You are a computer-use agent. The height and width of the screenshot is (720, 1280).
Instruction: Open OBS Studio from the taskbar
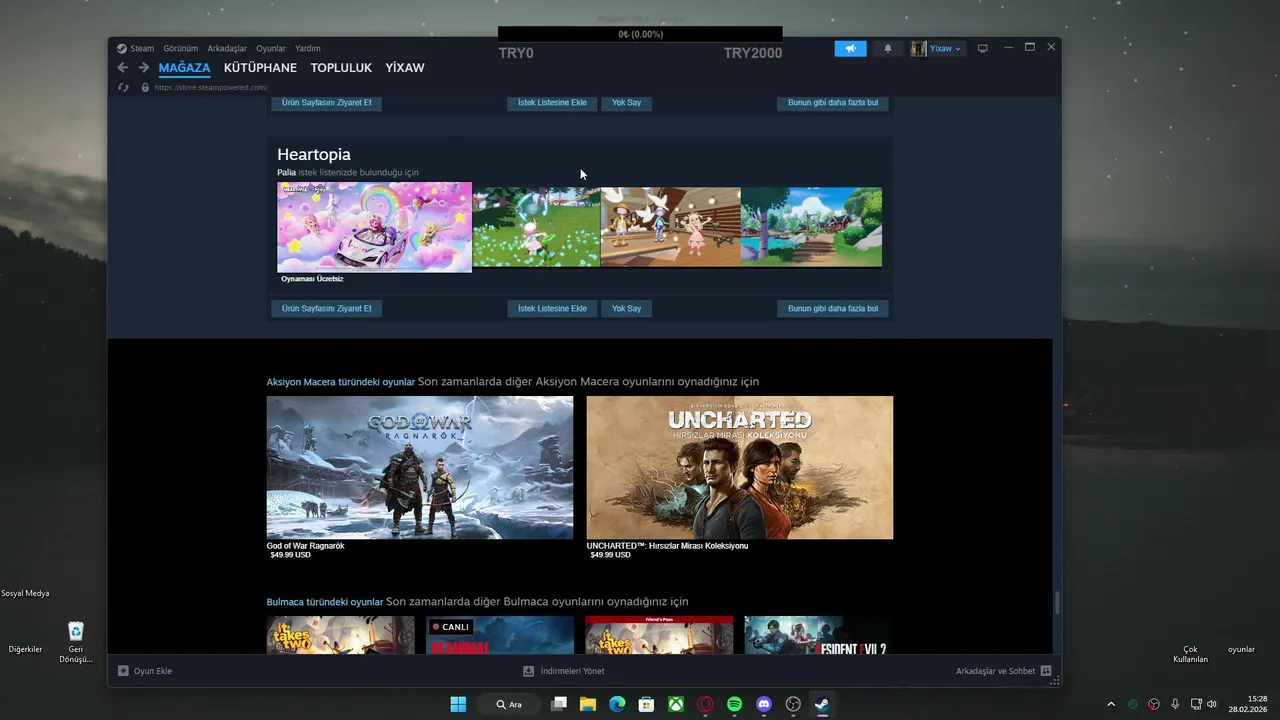(x=793, y=704)
